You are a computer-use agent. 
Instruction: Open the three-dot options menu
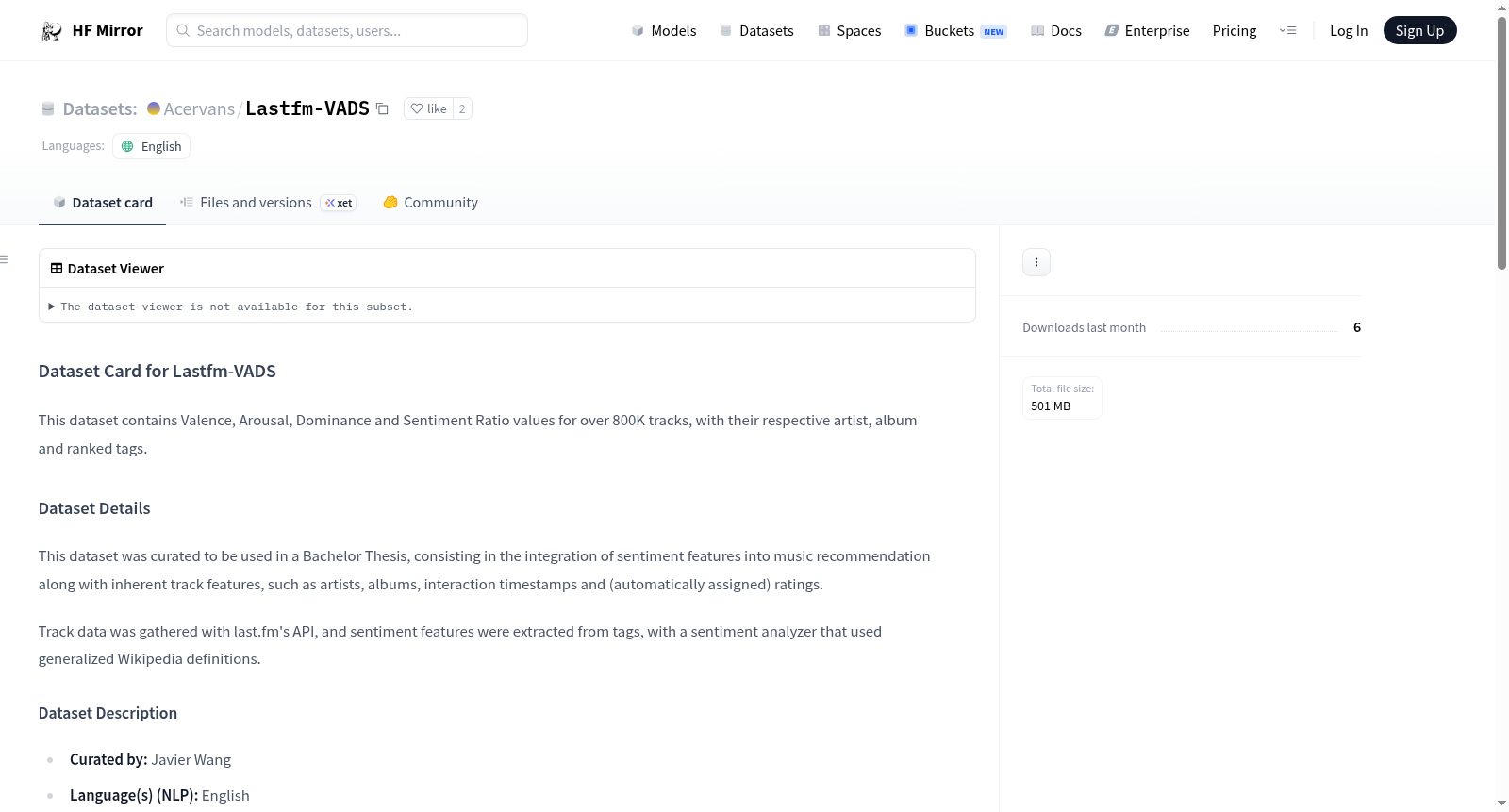(1036, 262)
